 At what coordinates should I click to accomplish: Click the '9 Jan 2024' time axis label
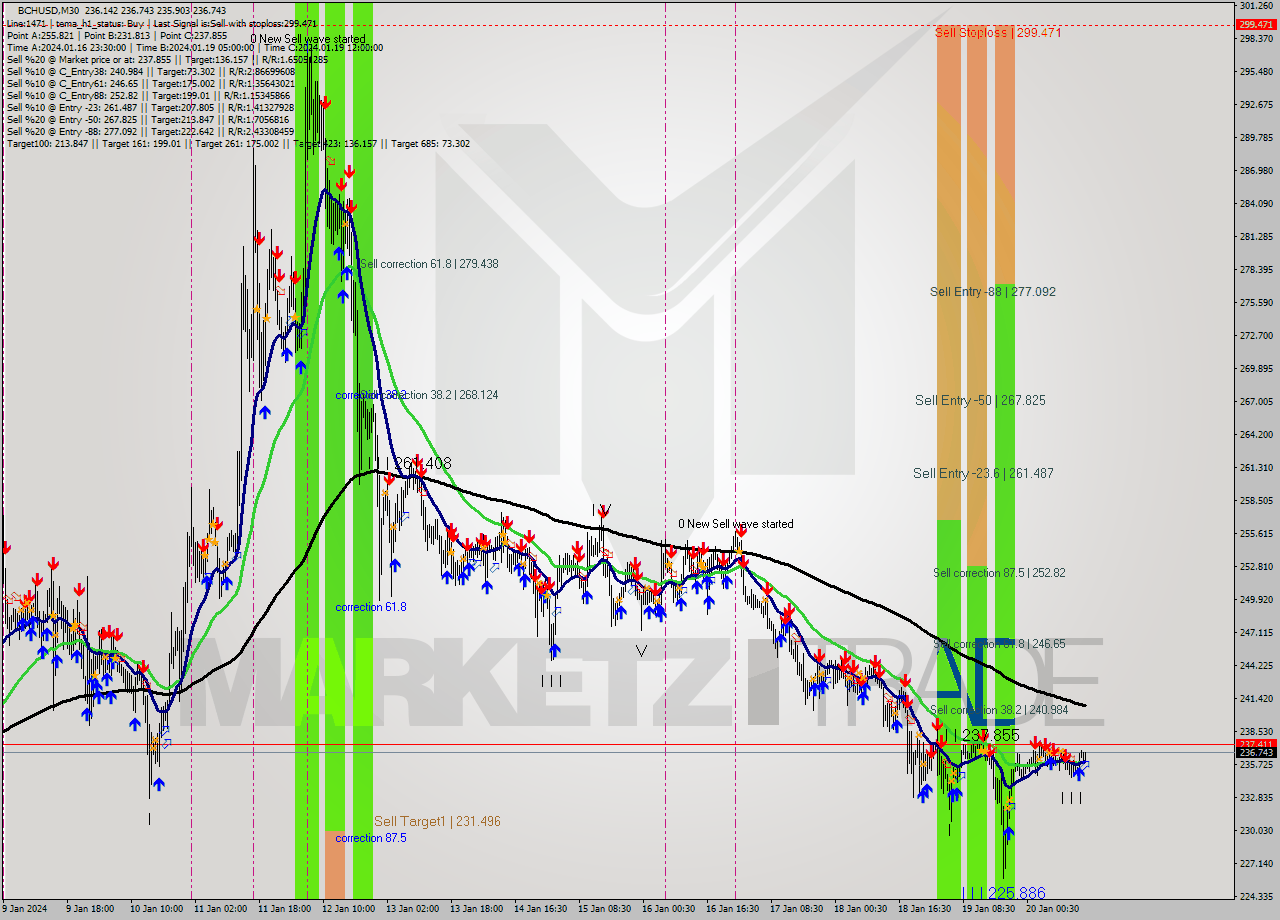[x=25, y=909]
